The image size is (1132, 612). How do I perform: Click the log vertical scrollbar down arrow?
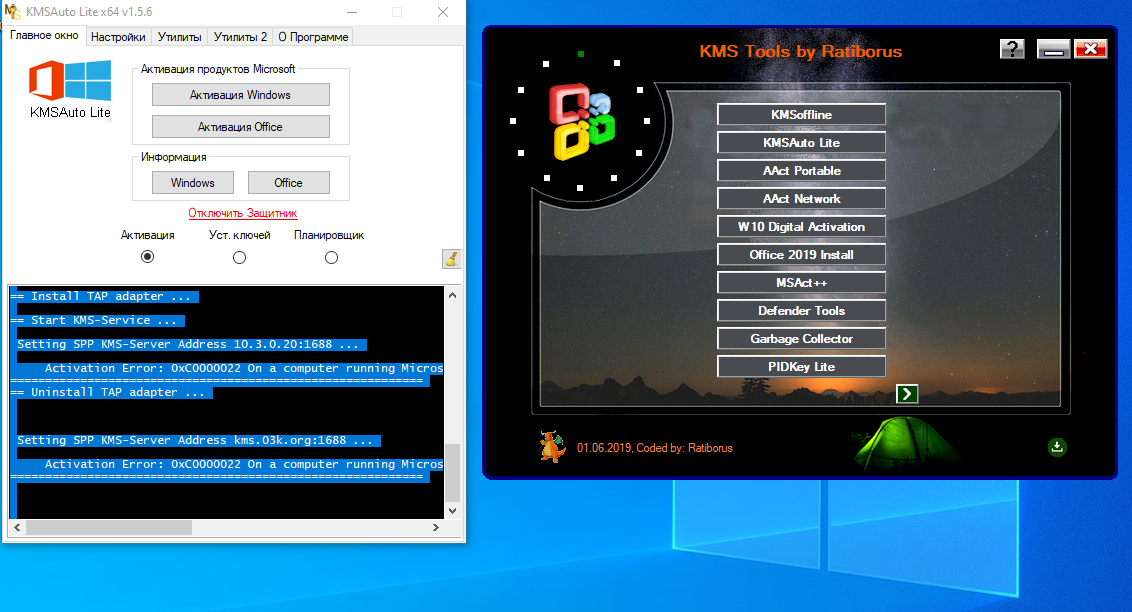(453, 510)
